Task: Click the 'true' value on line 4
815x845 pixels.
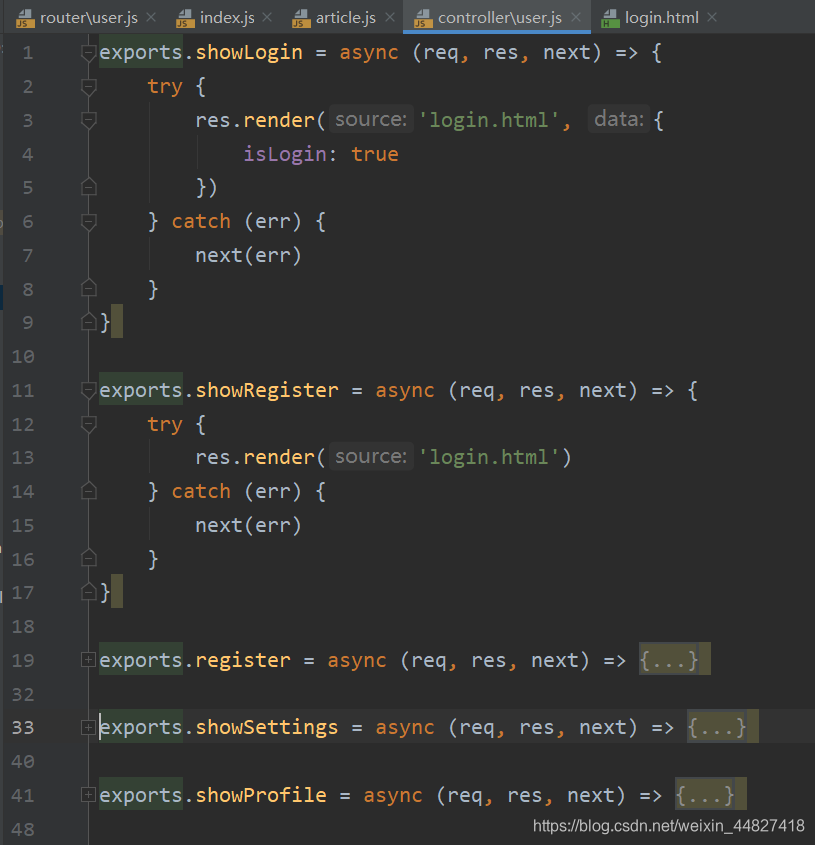Action: (x=375, y=155)
